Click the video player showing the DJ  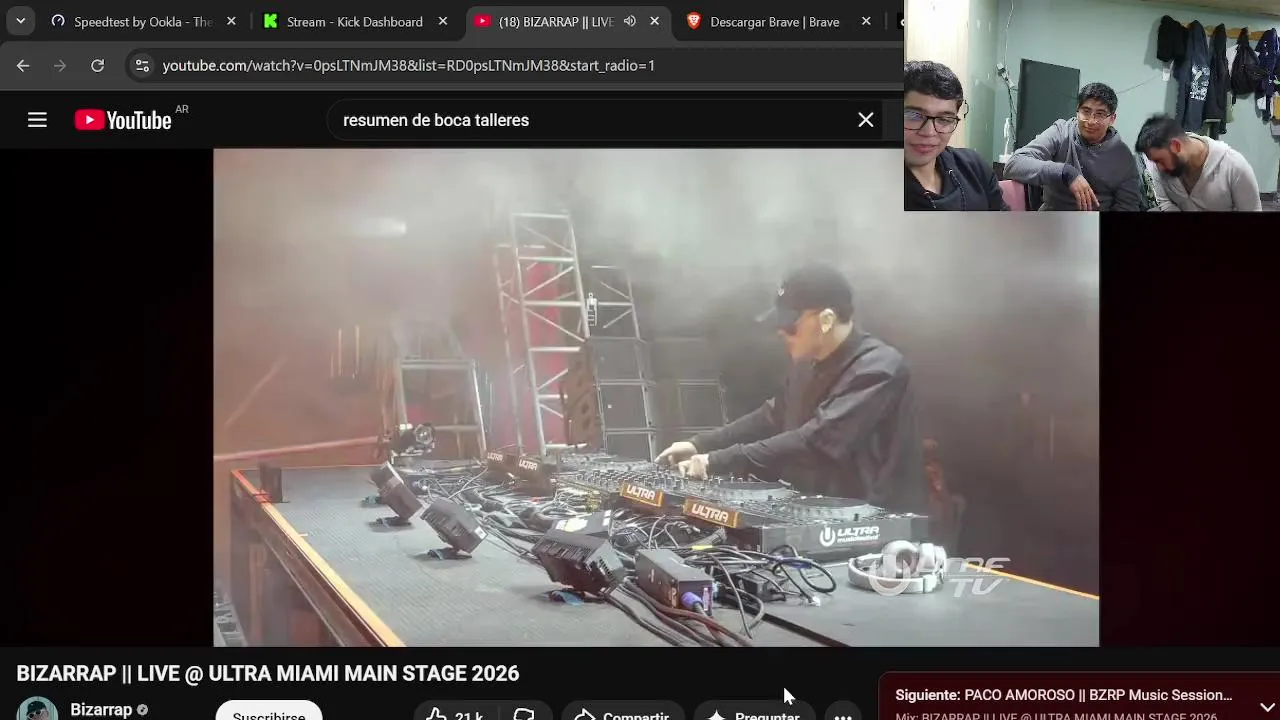point(655,397)
